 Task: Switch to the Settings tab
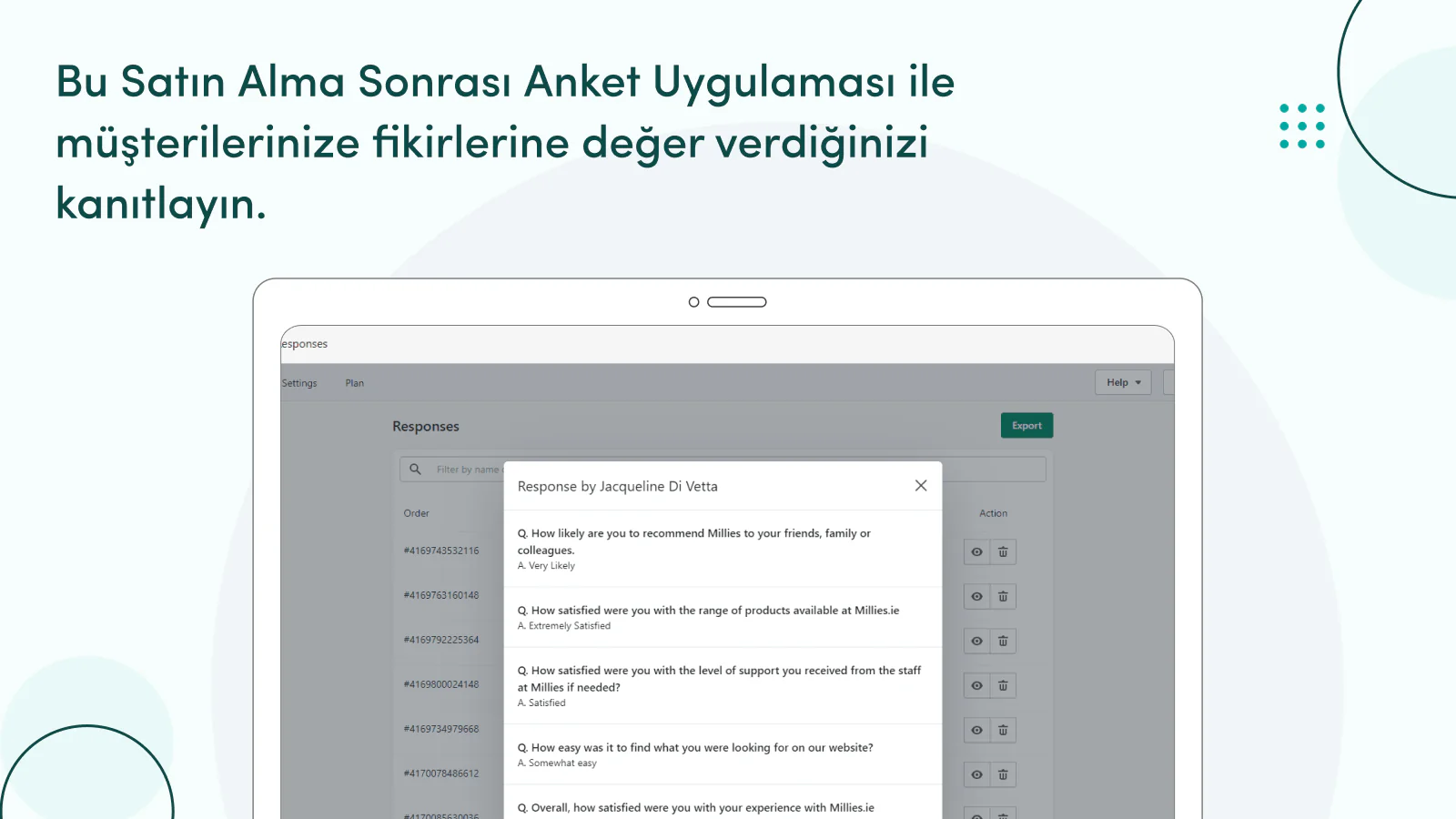[x=299, y=383]
